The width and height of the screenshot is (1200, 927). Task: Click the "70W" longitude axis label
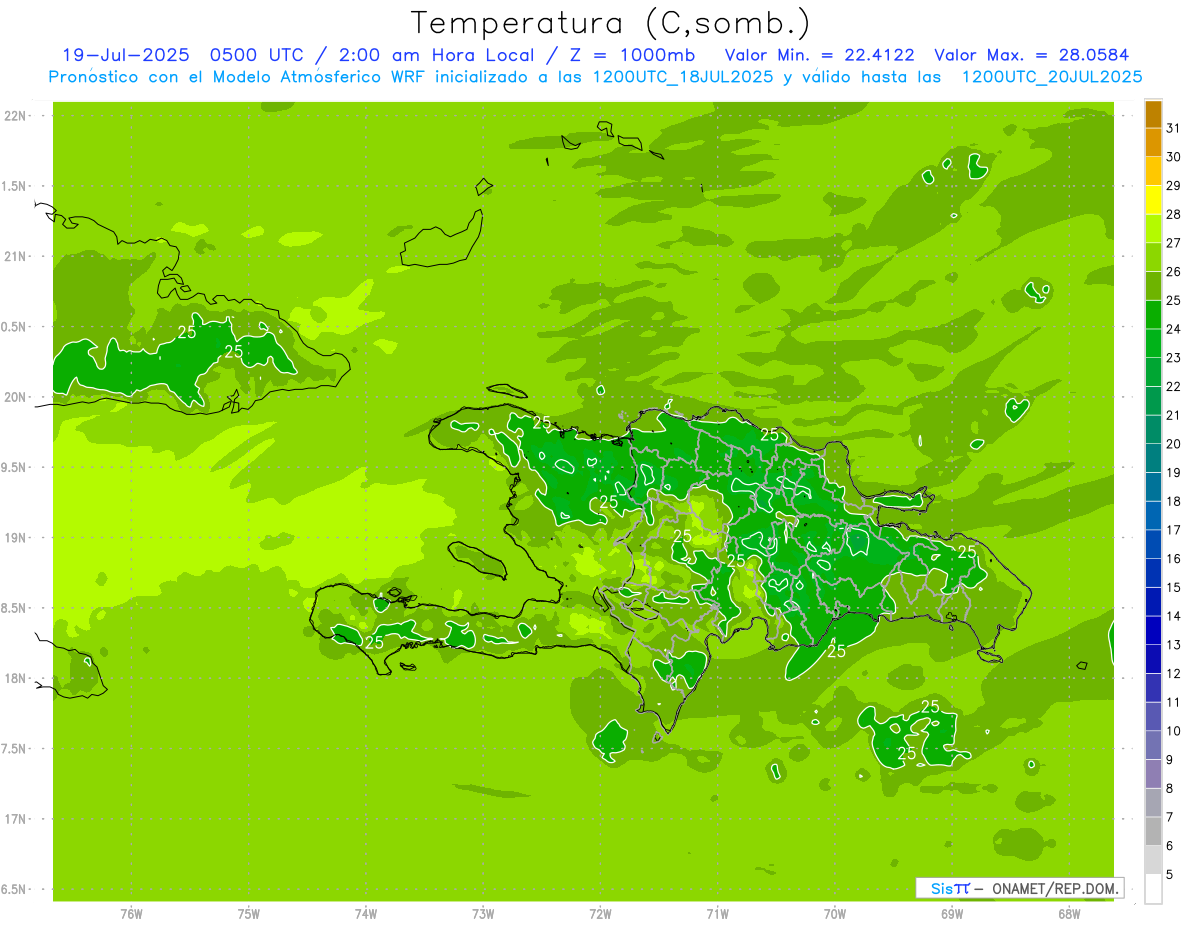[x=835, y=914]
